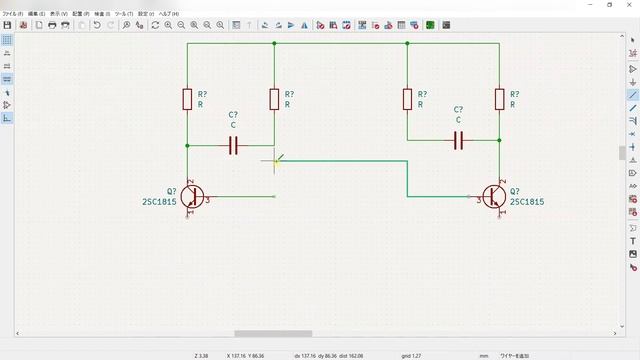
Task: Click the Plot schematic icon
Action: [x=65, y=25]
